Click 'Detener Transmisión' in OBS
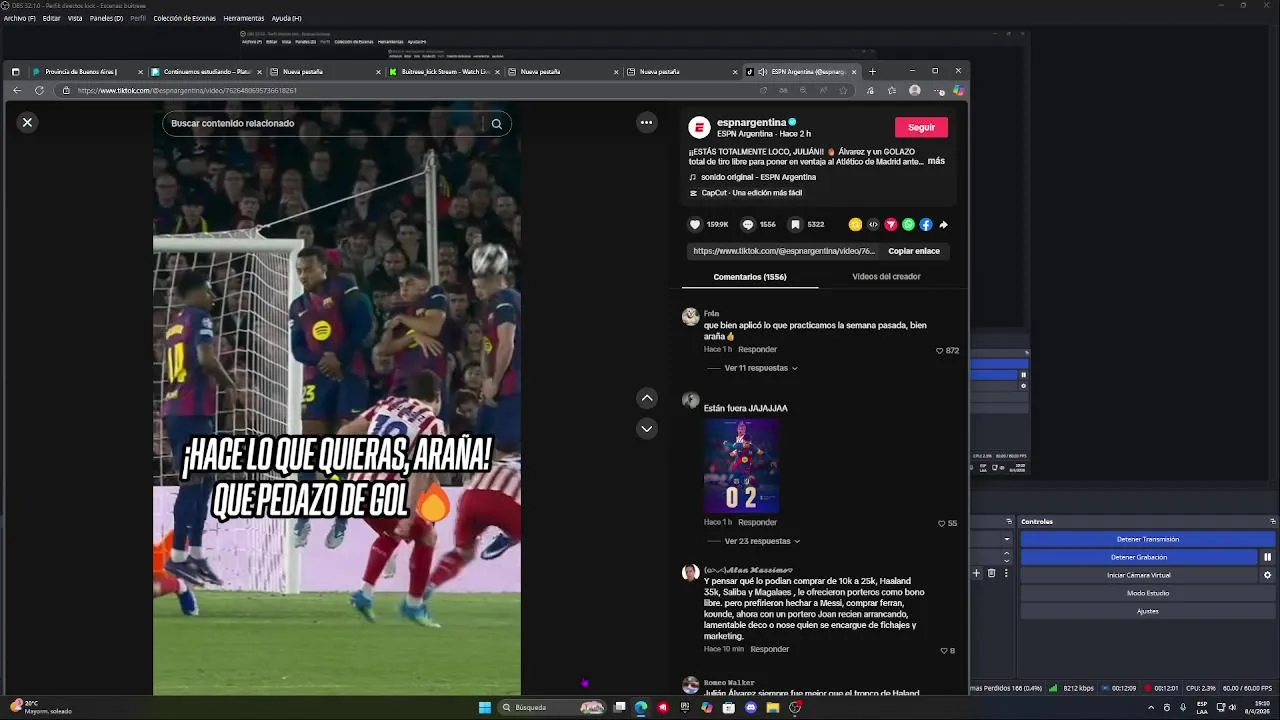The height and width of the screenshot is (720, 1280). pyautogui.click(x=1148, y=539)
